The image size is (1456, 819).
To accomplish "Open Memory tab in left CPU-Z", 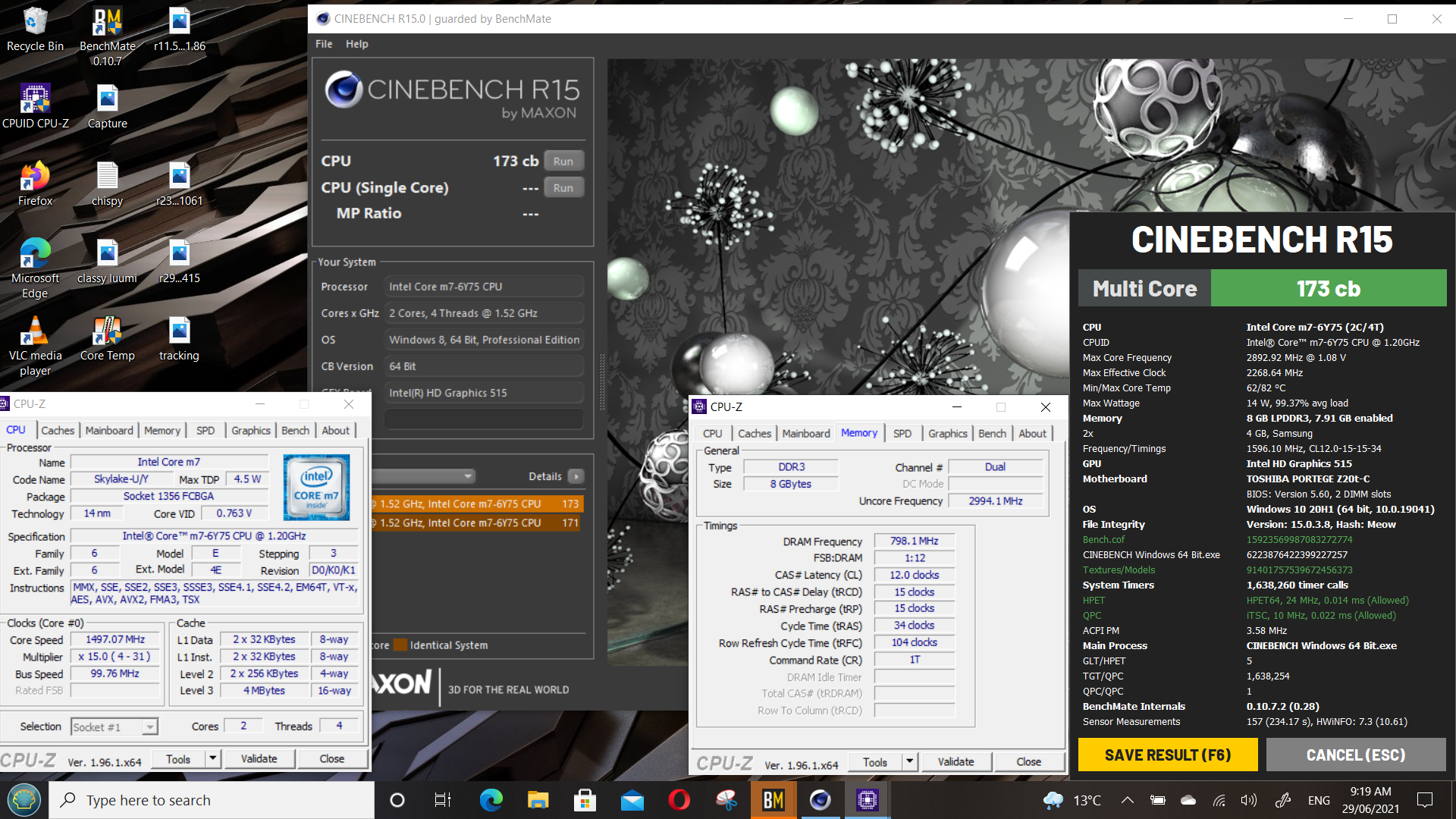I will pyautogui.click(x=162, y=430).
